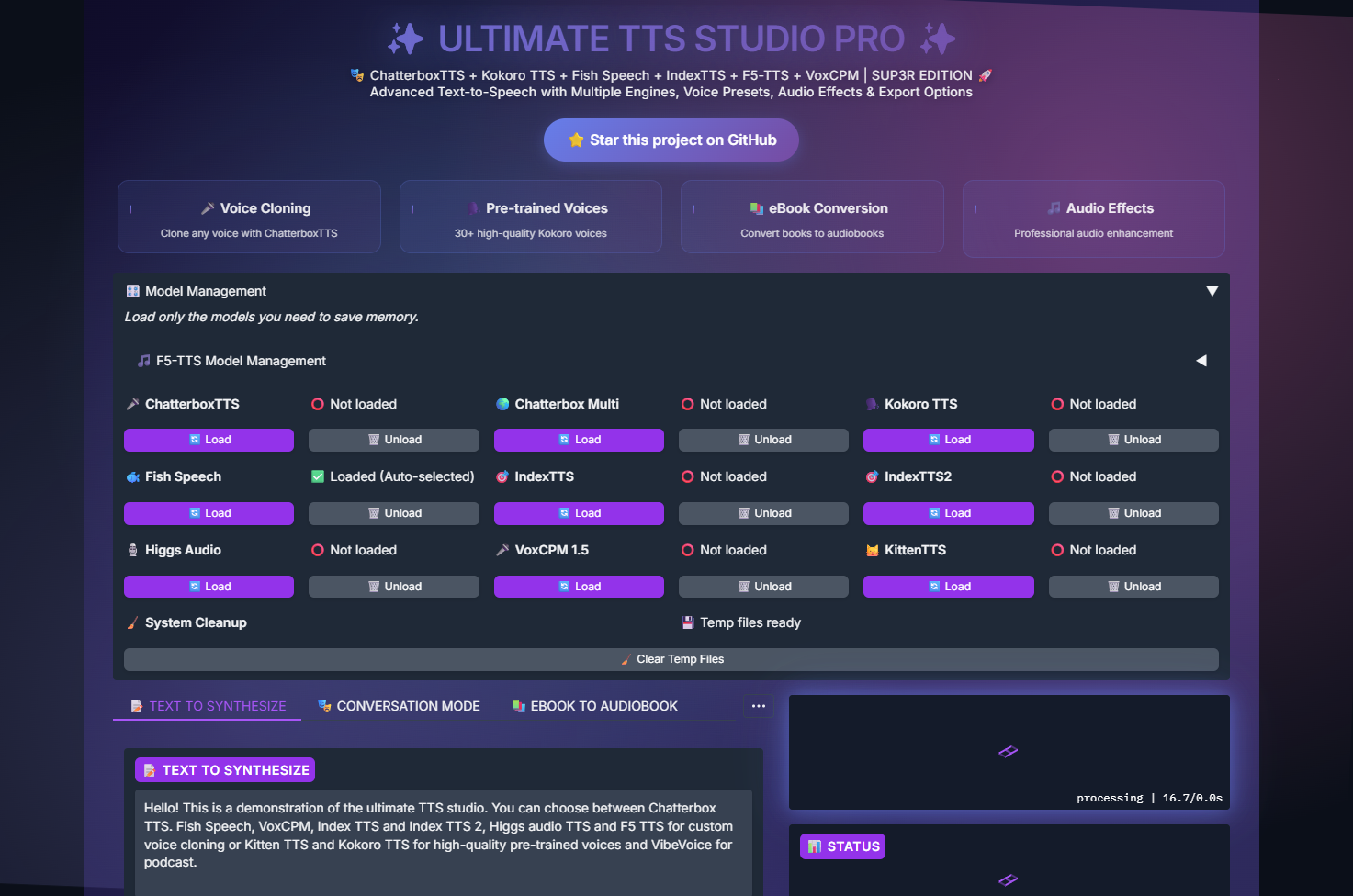Open the more tabs overflow menu

point(759,706)
